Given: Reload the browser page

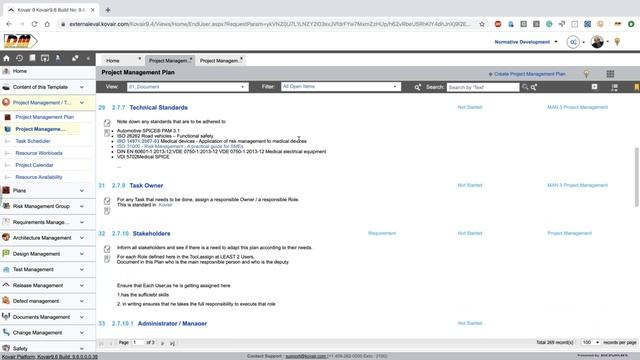Looking at the screenshot, I should (34, 24).
